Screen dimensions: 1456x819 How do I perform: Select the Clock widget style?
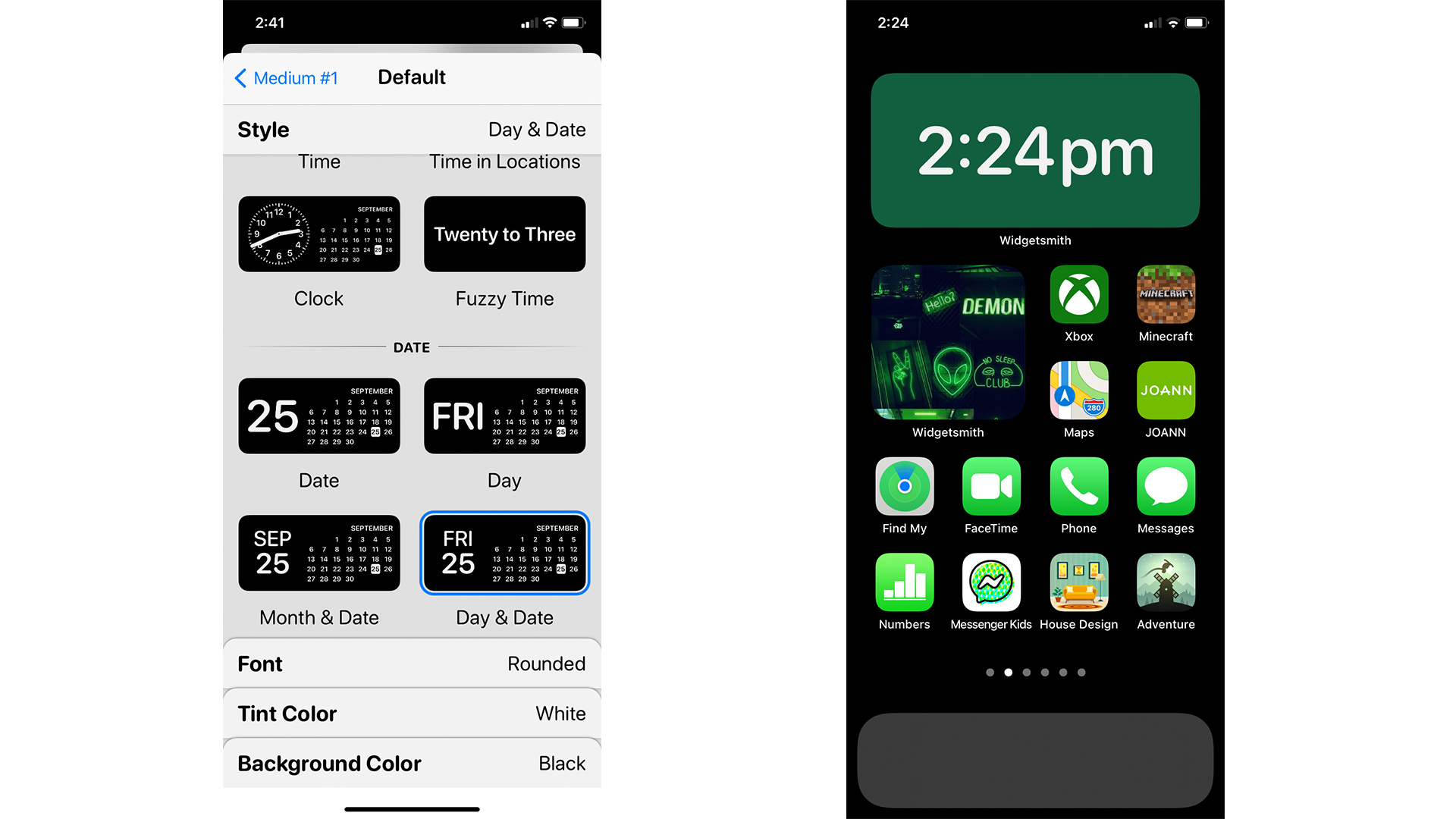click(x=318, y=236)
